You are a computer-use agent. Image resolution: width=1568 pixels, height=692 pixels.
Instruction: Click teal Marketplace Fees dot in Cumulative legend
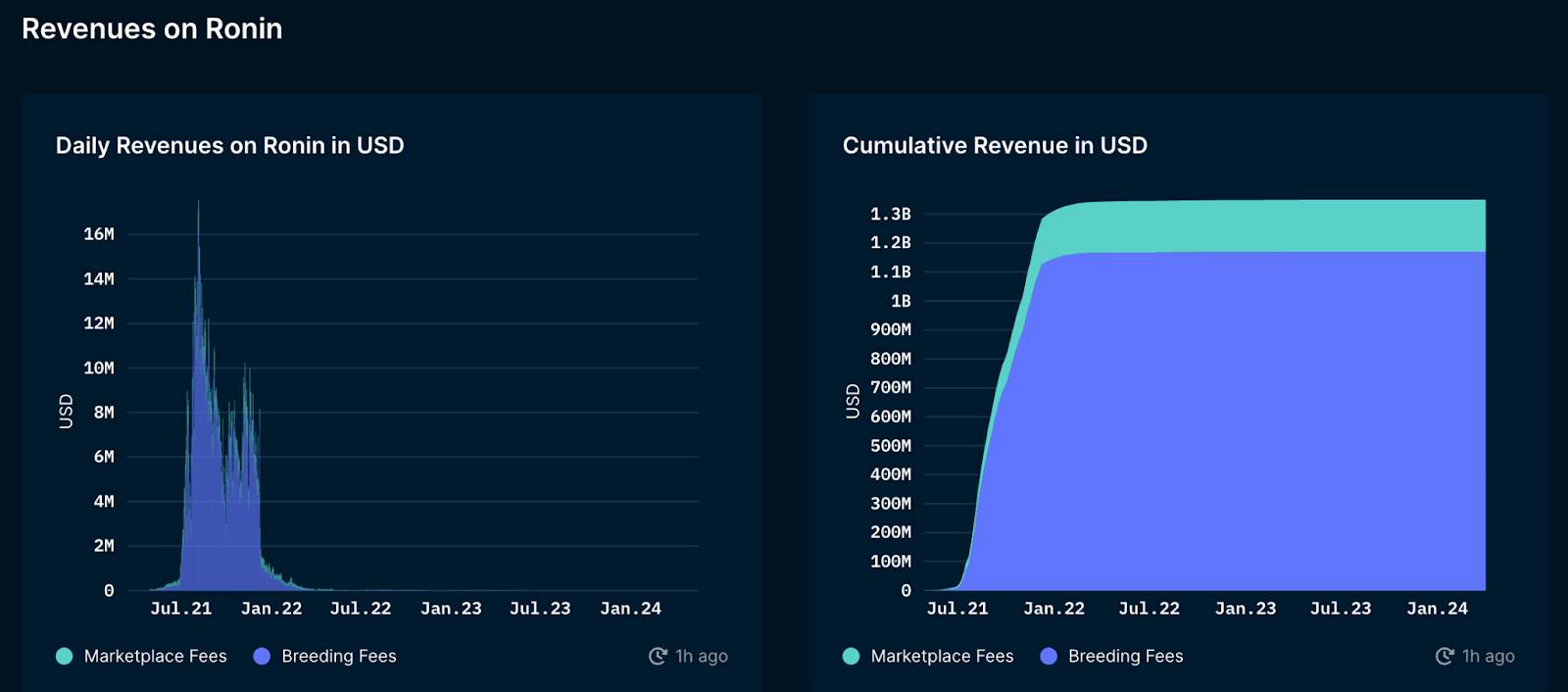[852, 657]
